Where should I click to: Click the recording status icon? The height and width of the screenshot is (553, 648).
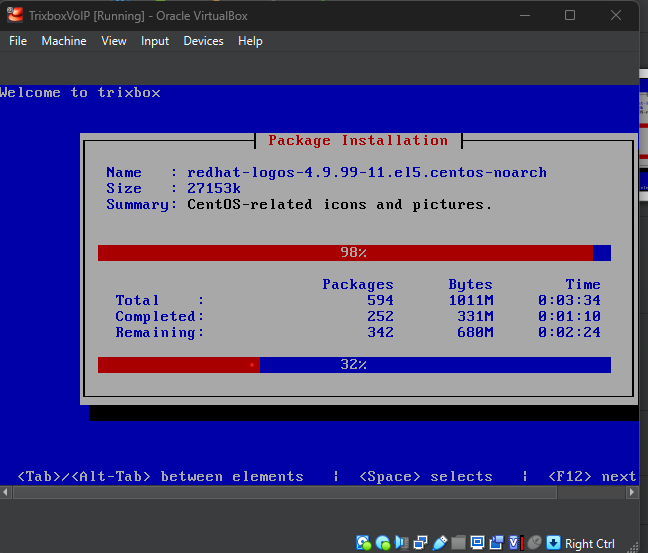click(x=496, y=543)
